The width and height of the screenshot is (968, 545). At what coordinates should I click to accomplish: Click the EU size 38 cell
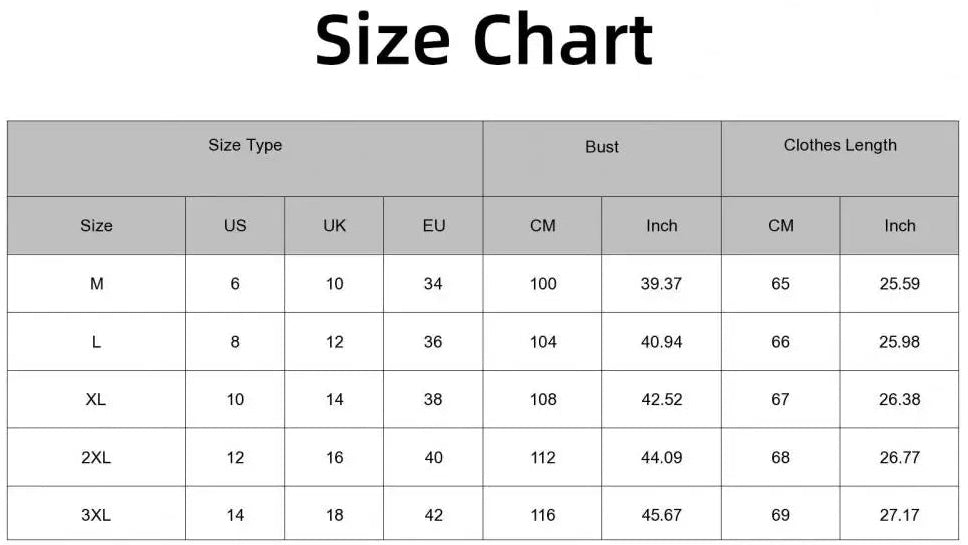[433, 400]
